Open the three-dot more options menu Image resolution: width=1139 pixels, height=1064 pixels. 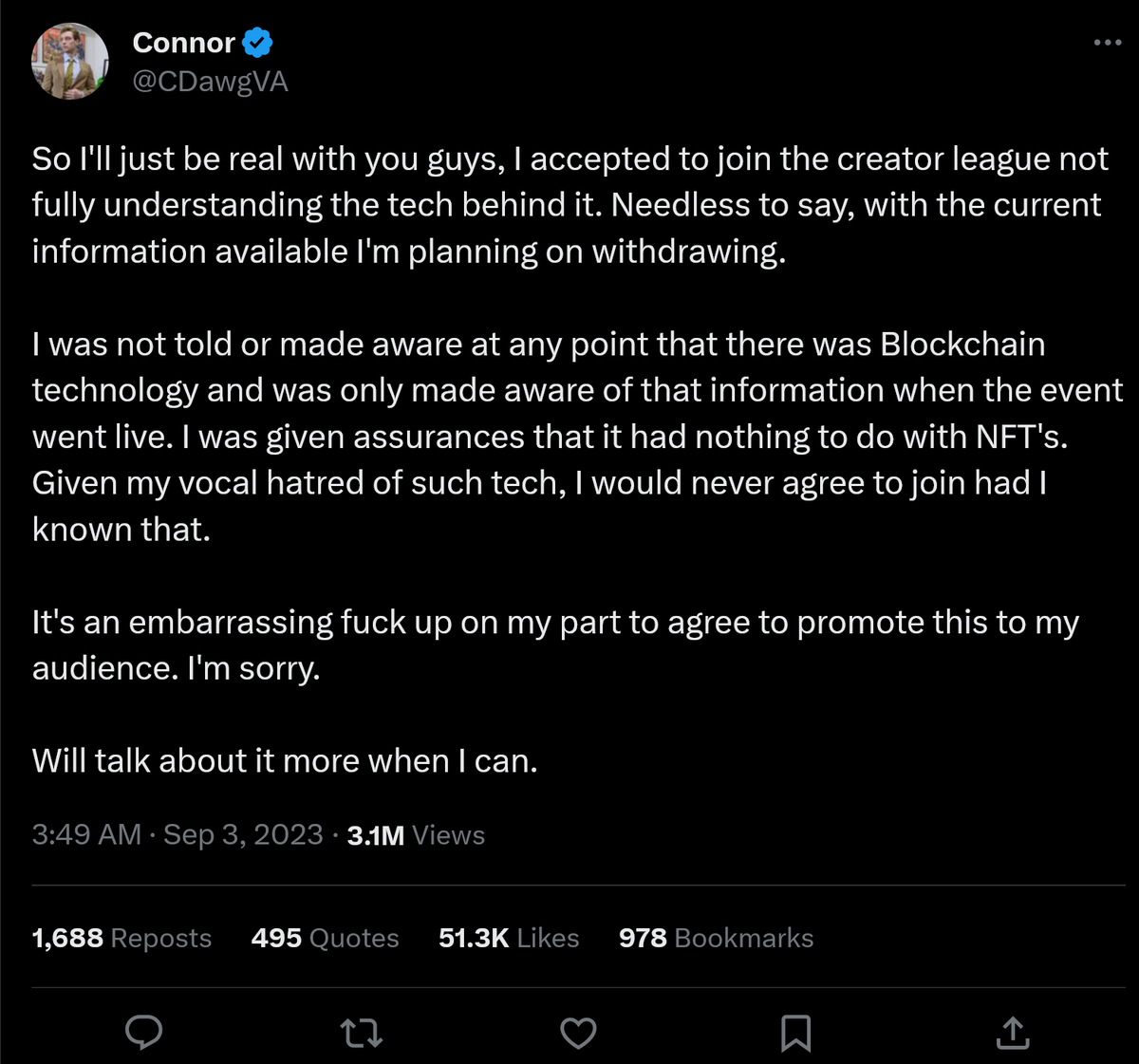tap(1107, 43)
